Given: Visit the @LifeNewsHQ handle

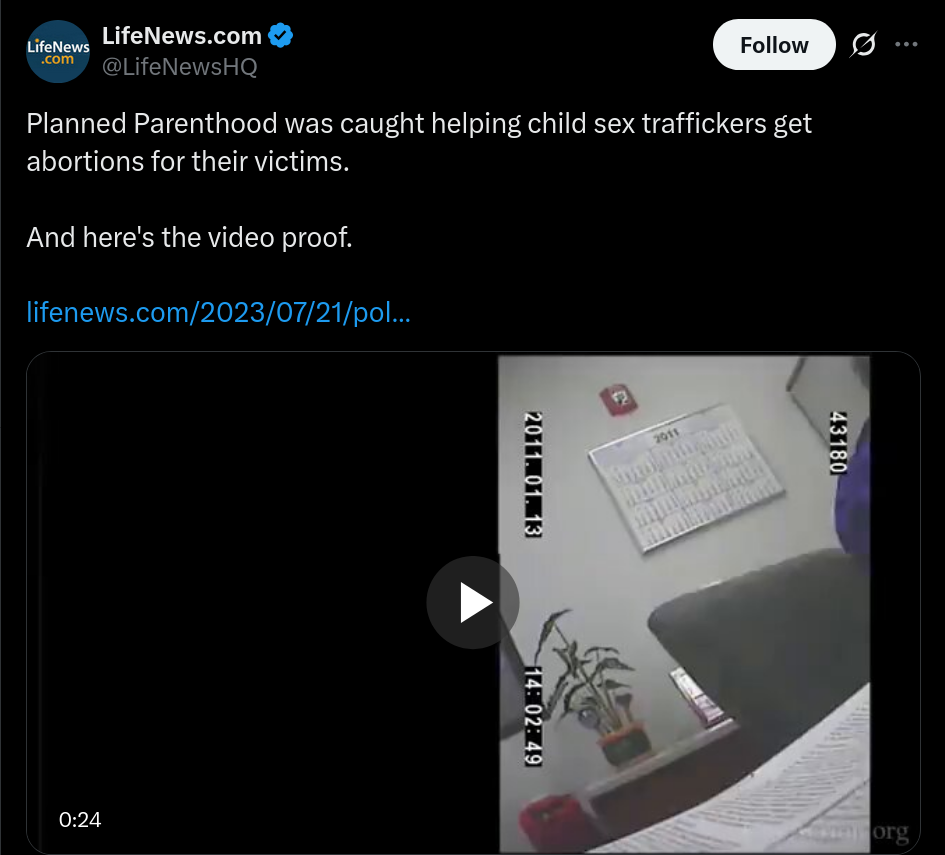Looking at the screenshot, I should 180,67.
